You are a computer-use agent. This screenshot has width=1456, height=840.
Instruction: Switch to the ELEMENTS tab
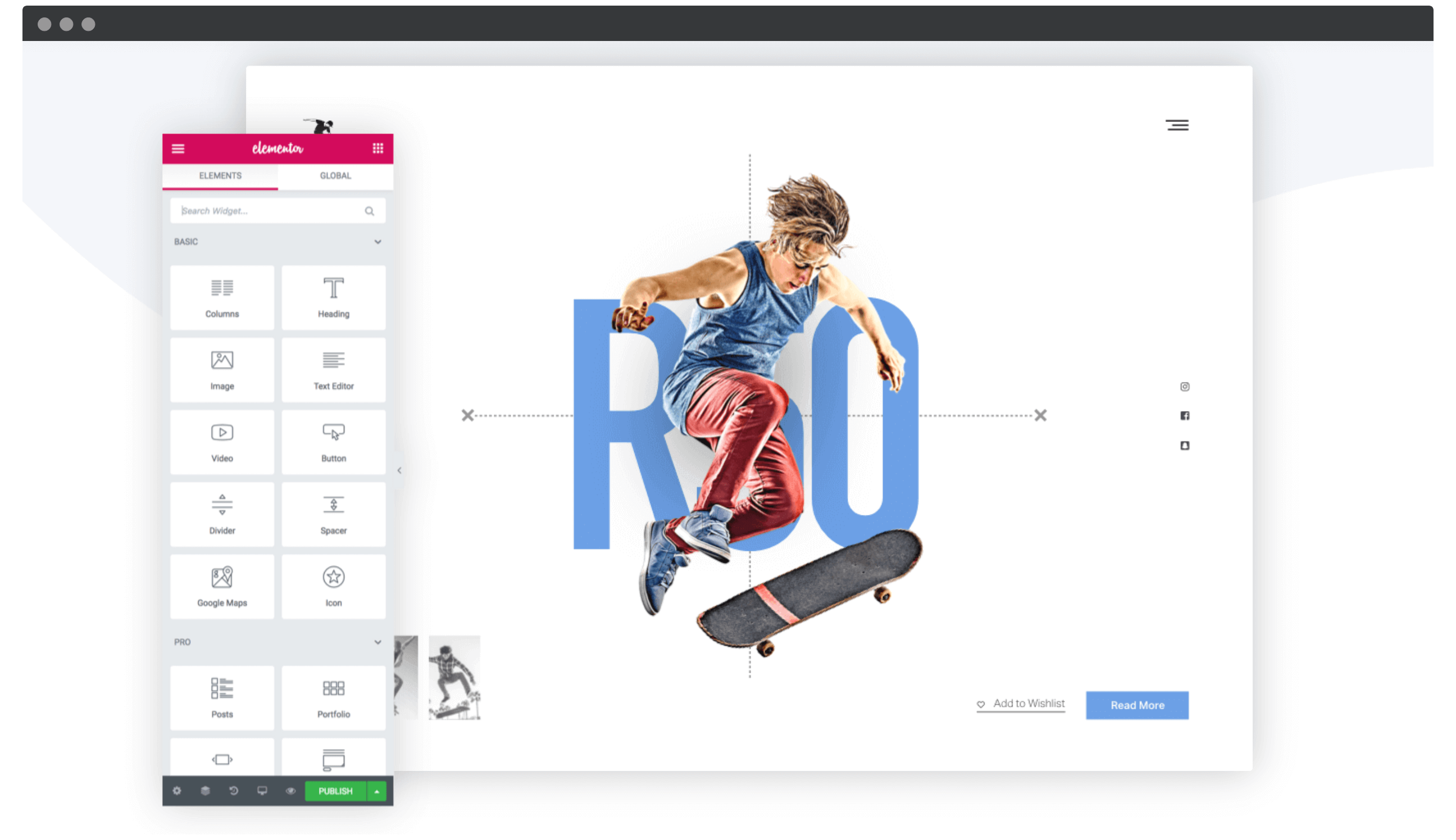click(220, 175)
